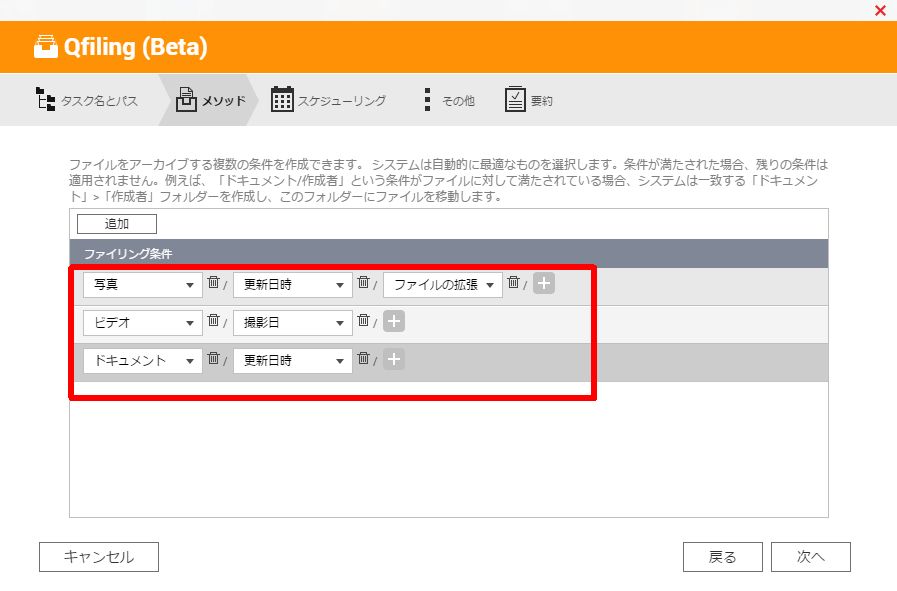Open the ファイルの拡張 dropdown

tap(443, 285)
